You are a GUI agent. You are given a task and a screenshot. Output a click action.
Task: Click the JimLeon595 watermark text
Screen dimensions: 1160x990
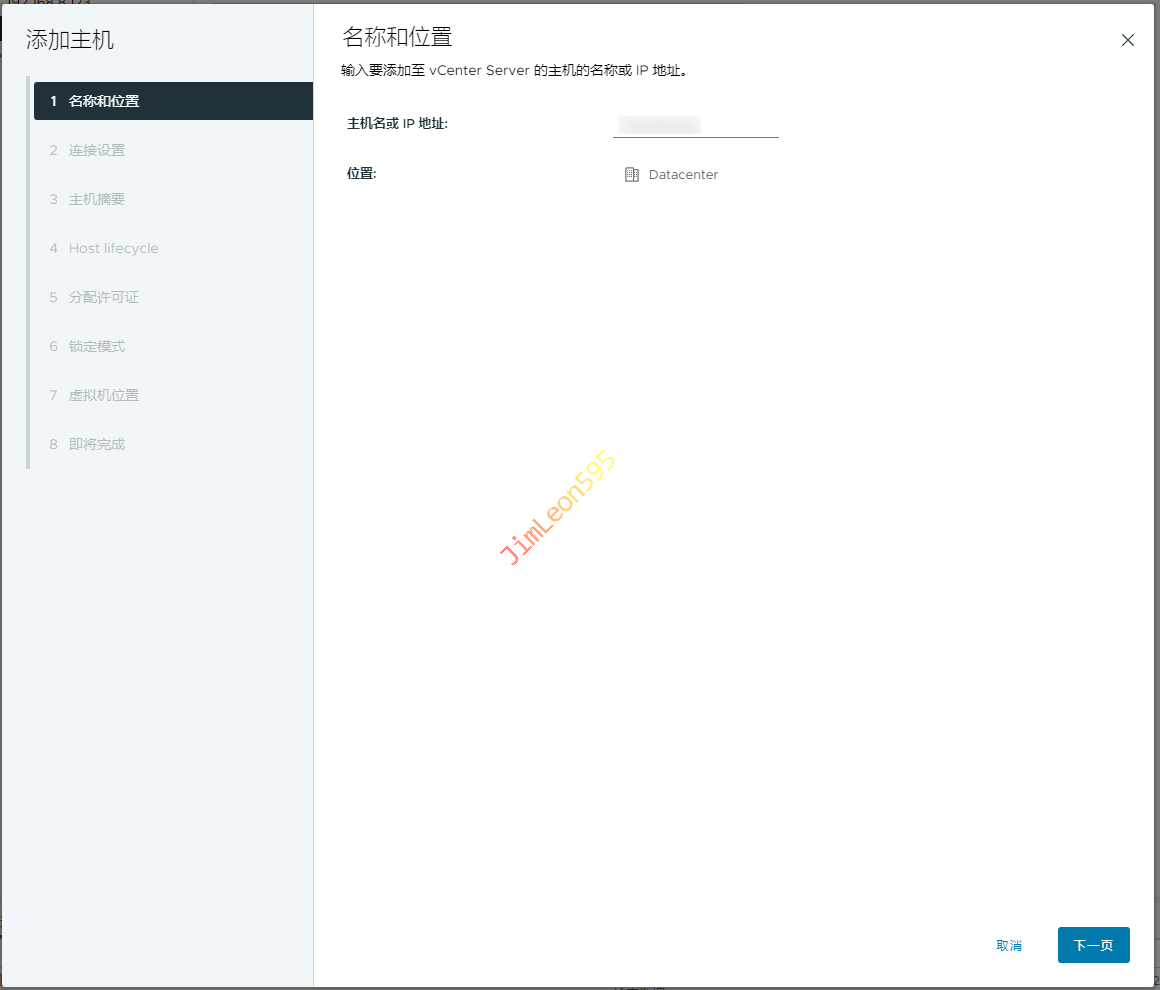tap(558, 508)
